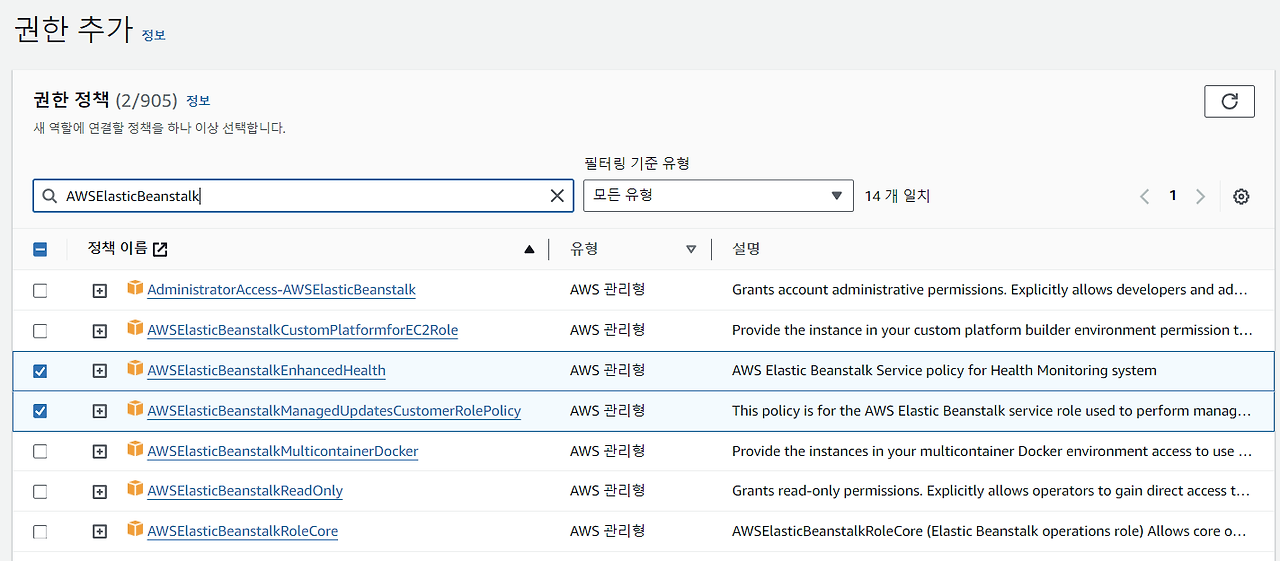Click description starting 'AWSElasticBeanstalkRoleCore (Elastic Beanstalk operations role)'
Screen dimensions: 1280x561
coord(991,531)
